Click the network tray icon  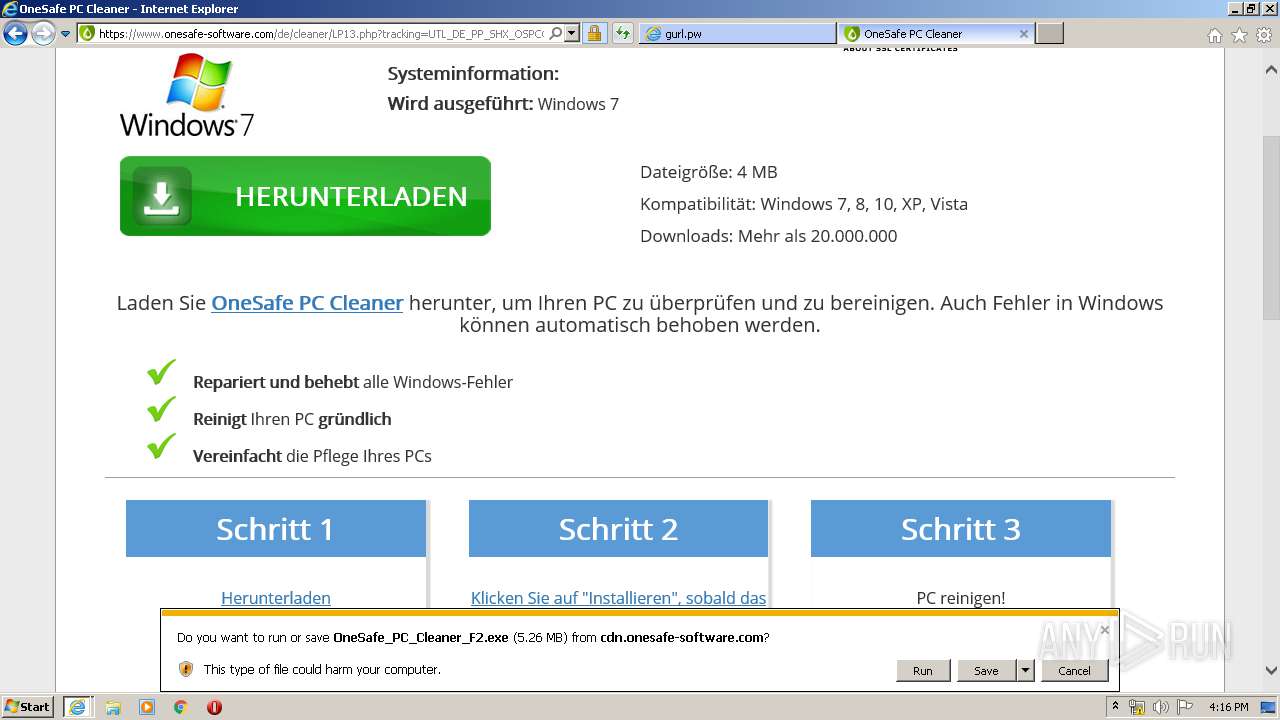coord(1137,707)
